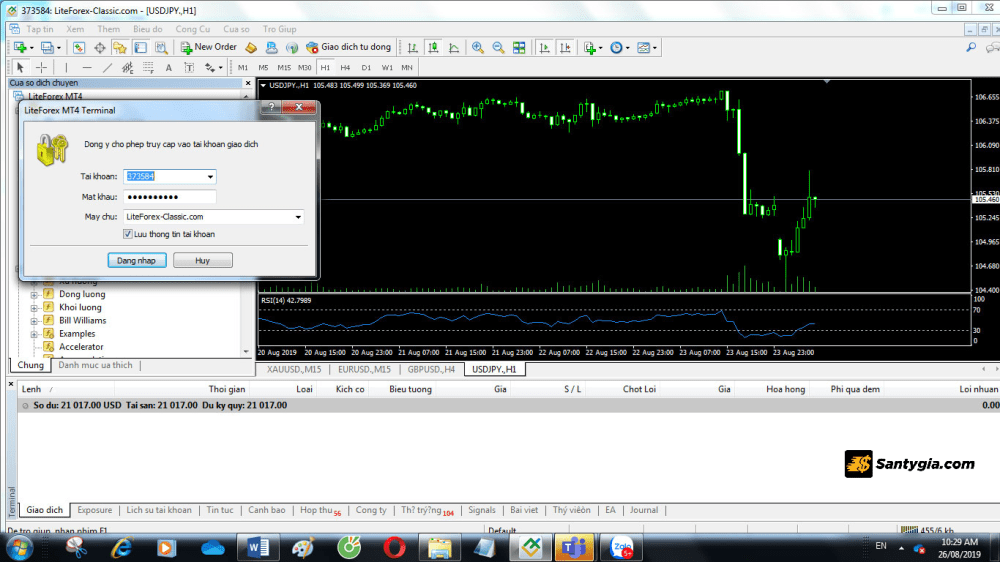1000x562 pixels.
Task: Toggle chart shift button
Action: click(x=565, y=48)
